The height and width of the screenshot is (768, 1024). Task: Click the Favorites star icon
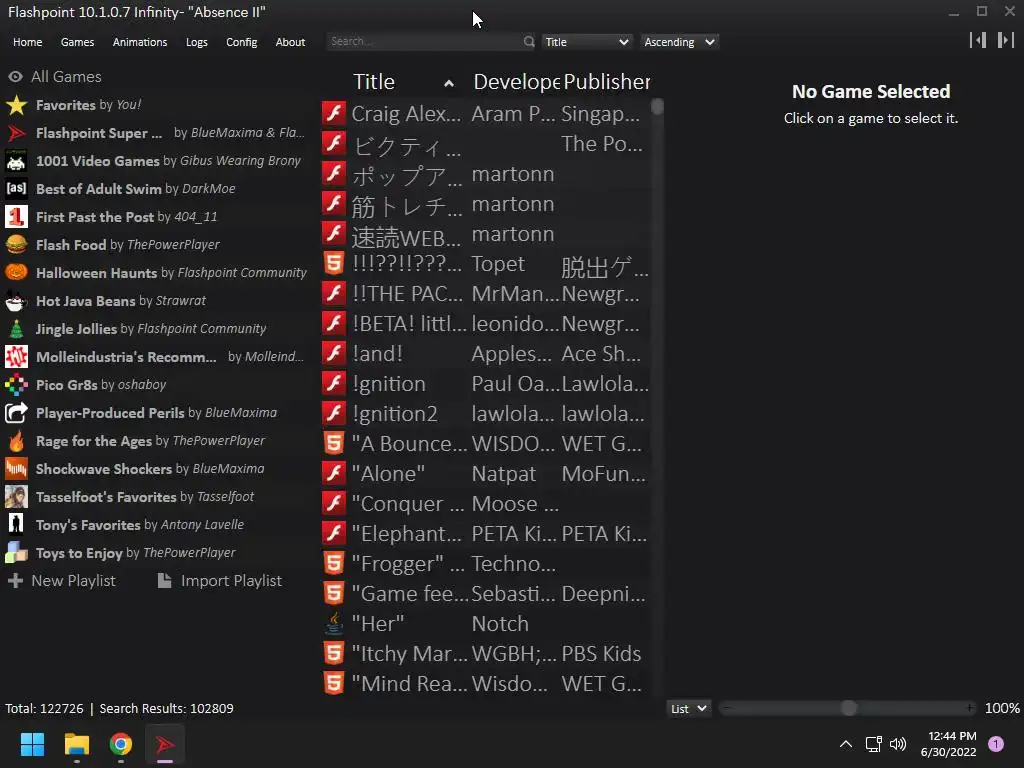click(x=16, y=104)
